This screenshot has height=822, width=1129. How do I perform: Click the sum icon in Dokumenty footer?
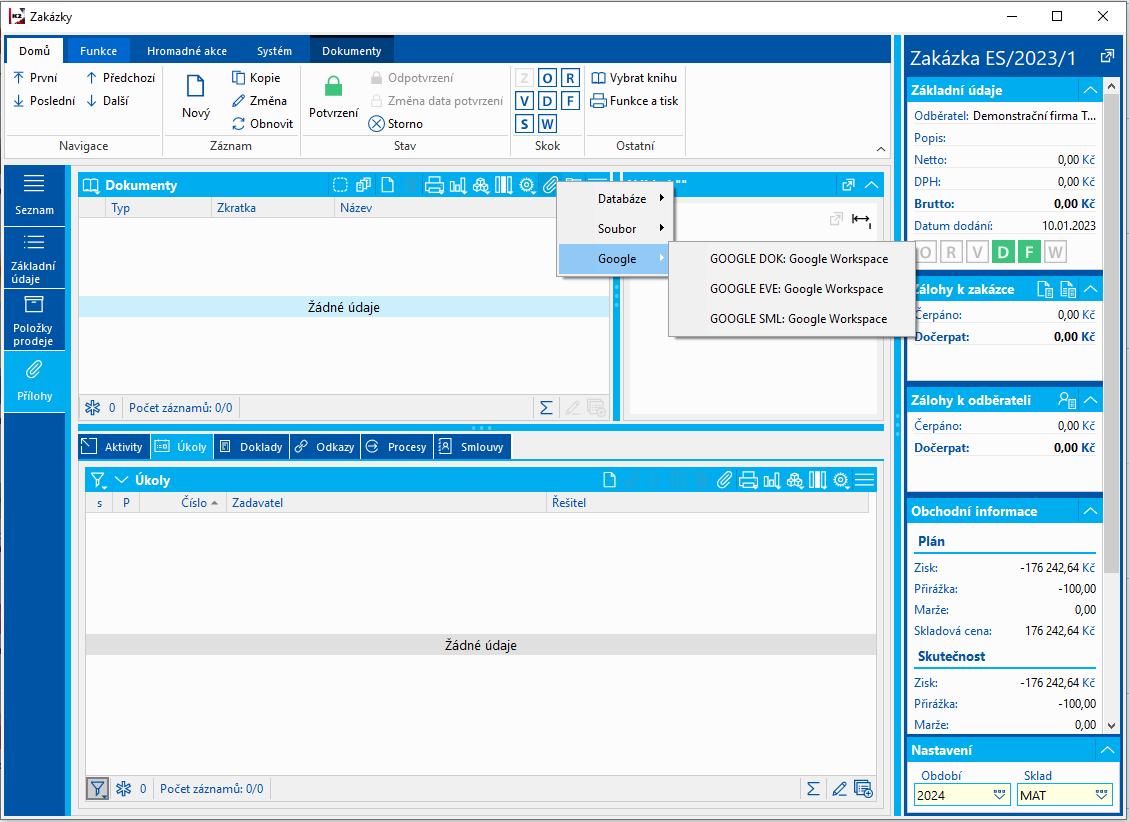(x=546, y=408)
